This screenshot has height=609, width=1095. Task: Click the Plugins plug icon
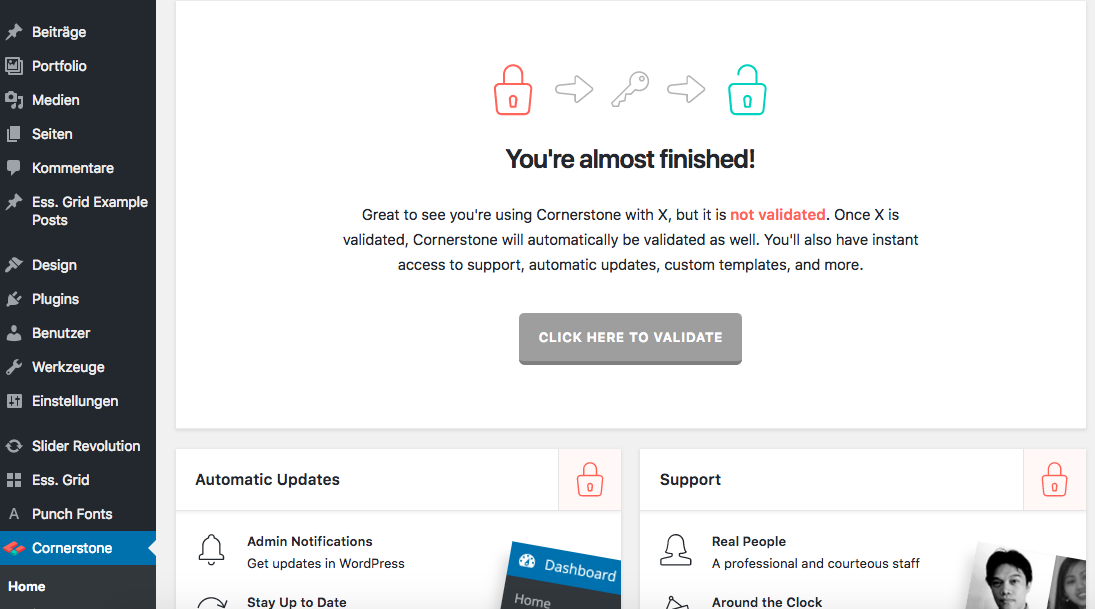(x=14, y=299)
